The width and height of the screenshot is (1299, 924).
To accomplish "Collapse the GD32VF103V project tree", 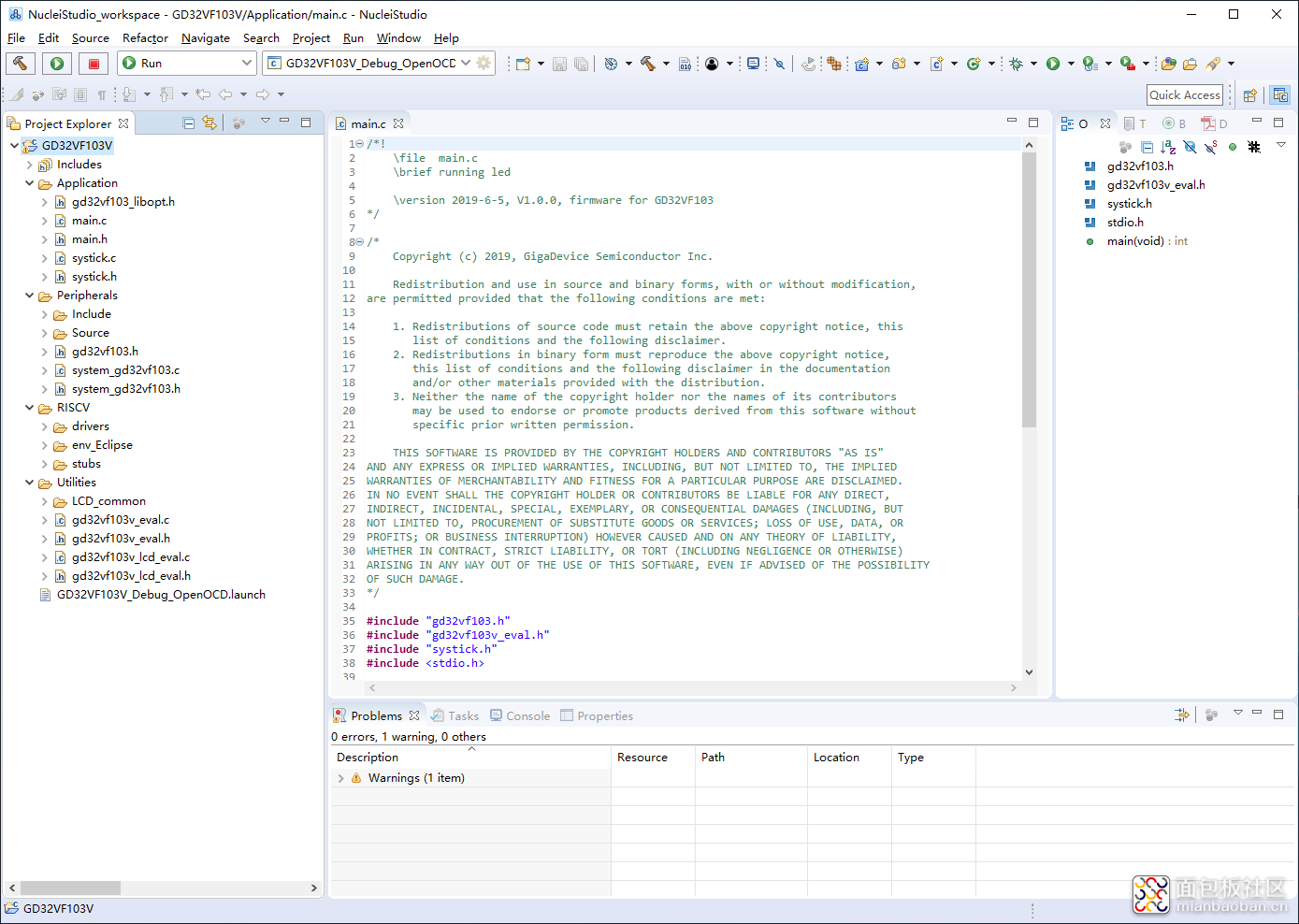I will (14, 146).
